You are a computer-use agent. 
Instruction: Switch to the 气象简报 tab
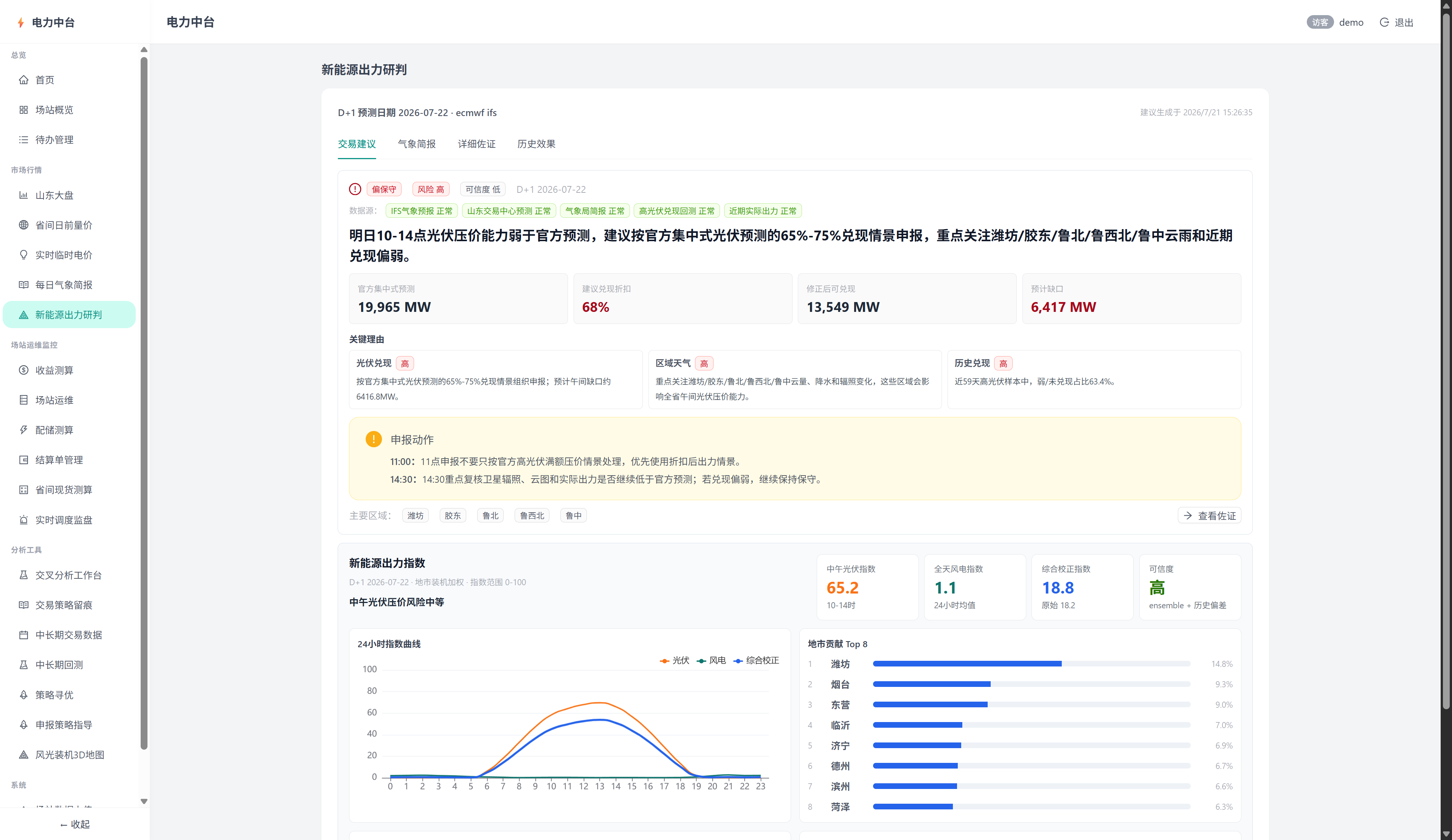coord(417,144)
